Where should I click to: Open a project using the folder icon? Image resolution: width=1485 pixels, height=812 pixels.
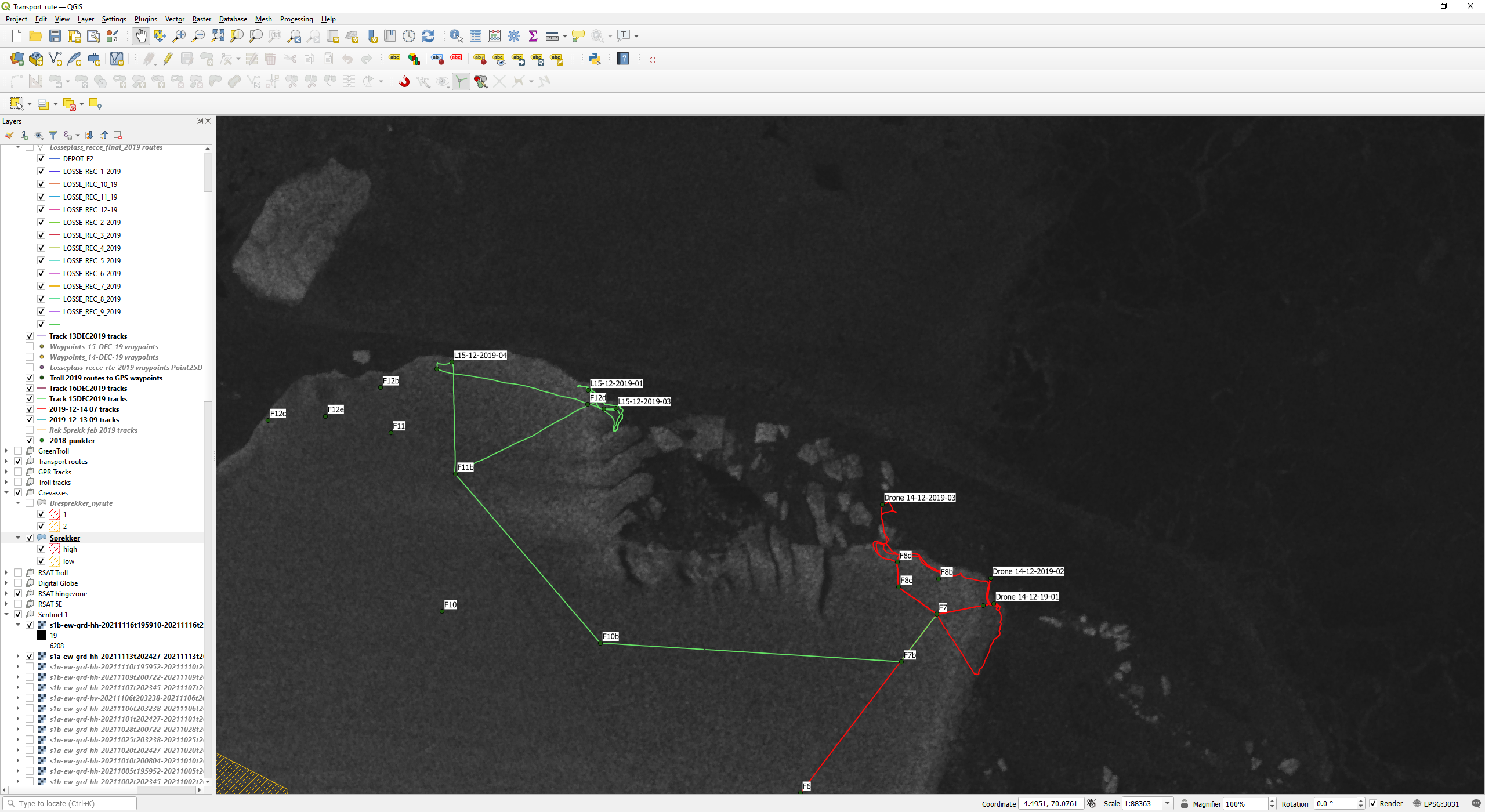coord(35,36)
